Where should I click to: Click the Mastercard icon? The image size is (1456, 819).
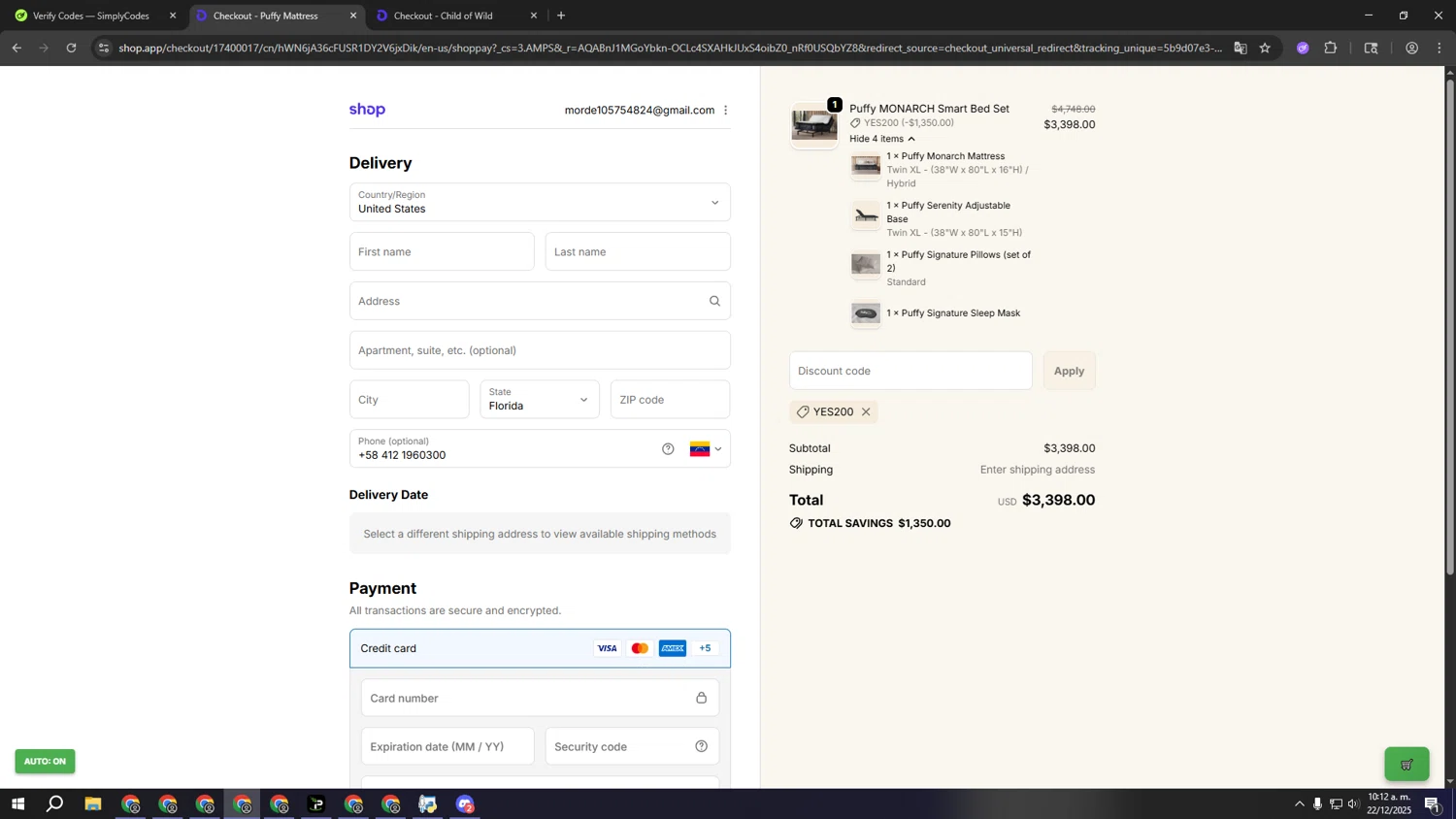point(640,649)
